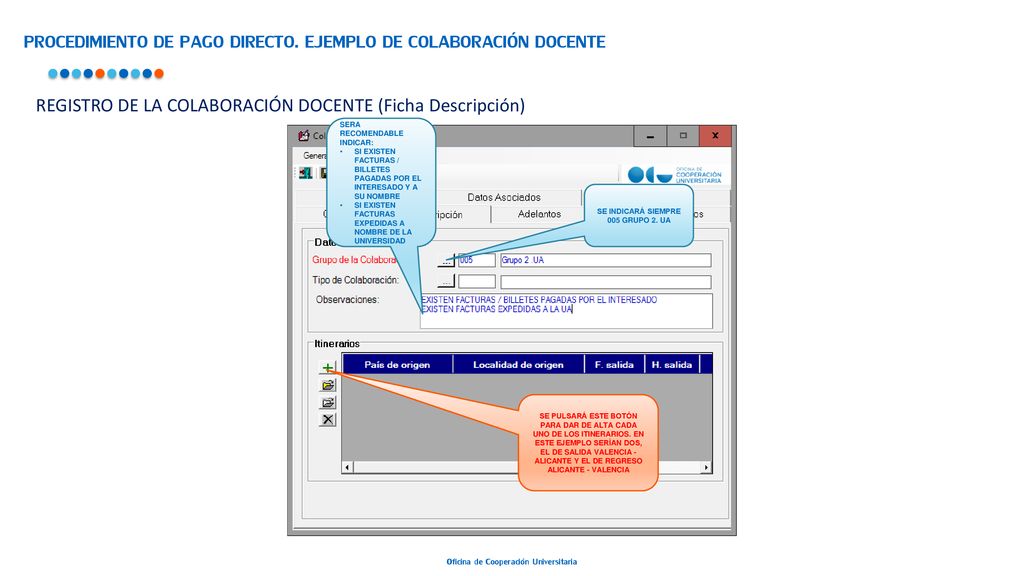Click the Tipo de Colaboración label

coord(355,280)
